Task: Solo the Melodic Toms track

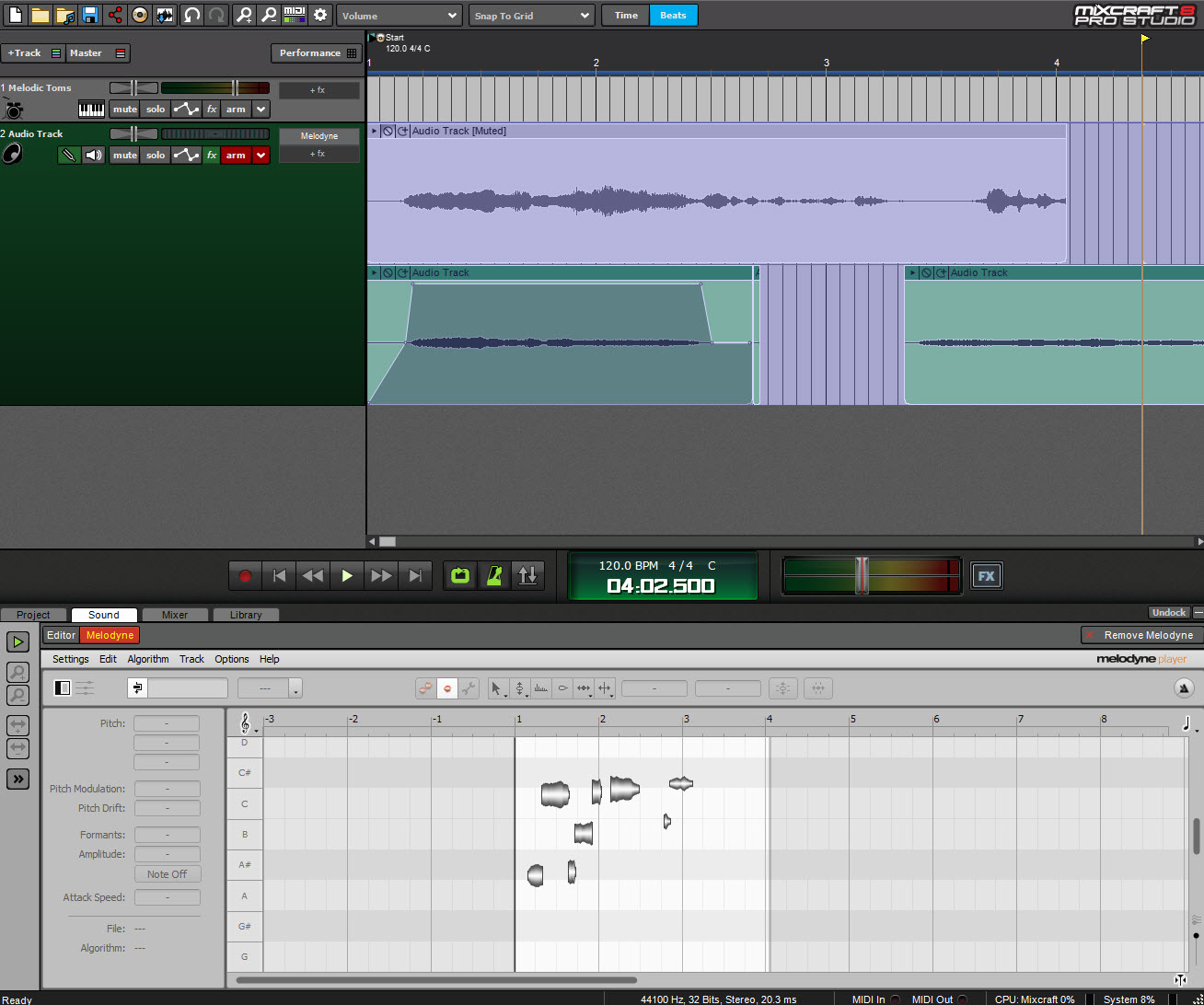Action: click(156, 110)
